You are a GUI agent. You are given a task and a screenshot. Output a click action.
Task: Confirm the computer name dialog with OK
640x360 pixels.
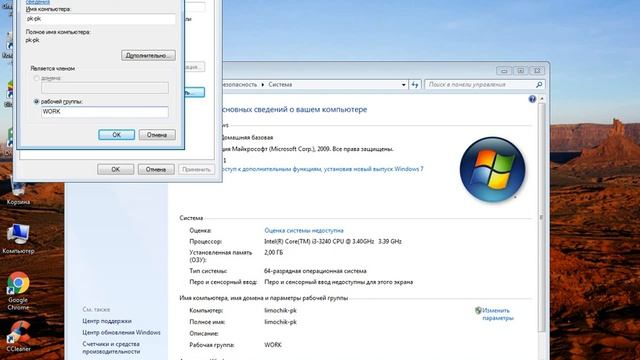[x=116, y=135]
